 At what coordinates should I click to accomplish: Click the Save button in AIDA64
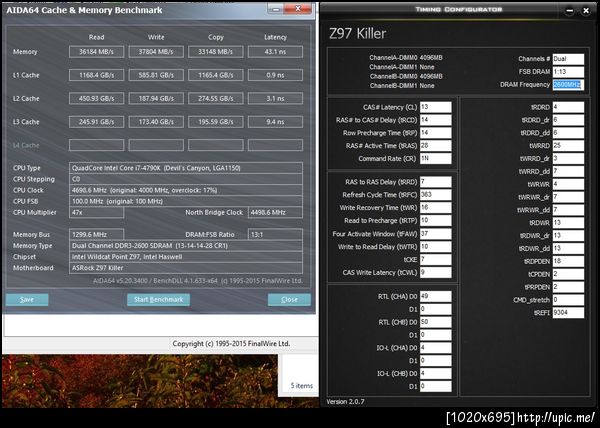[x=27, y=299]
